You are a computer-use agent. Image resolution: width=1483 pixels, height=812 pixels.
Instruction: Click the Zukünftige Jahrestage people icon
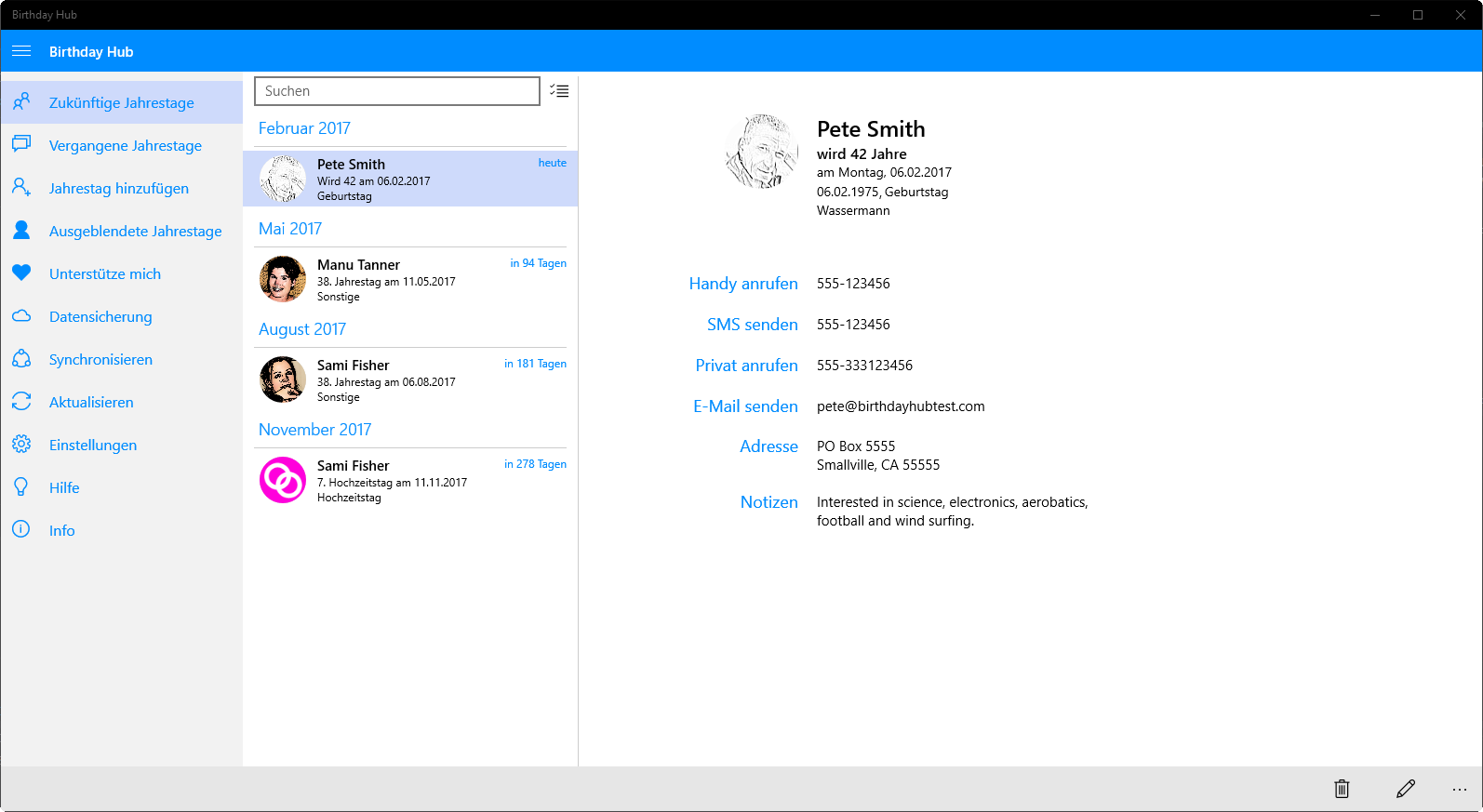21,101
